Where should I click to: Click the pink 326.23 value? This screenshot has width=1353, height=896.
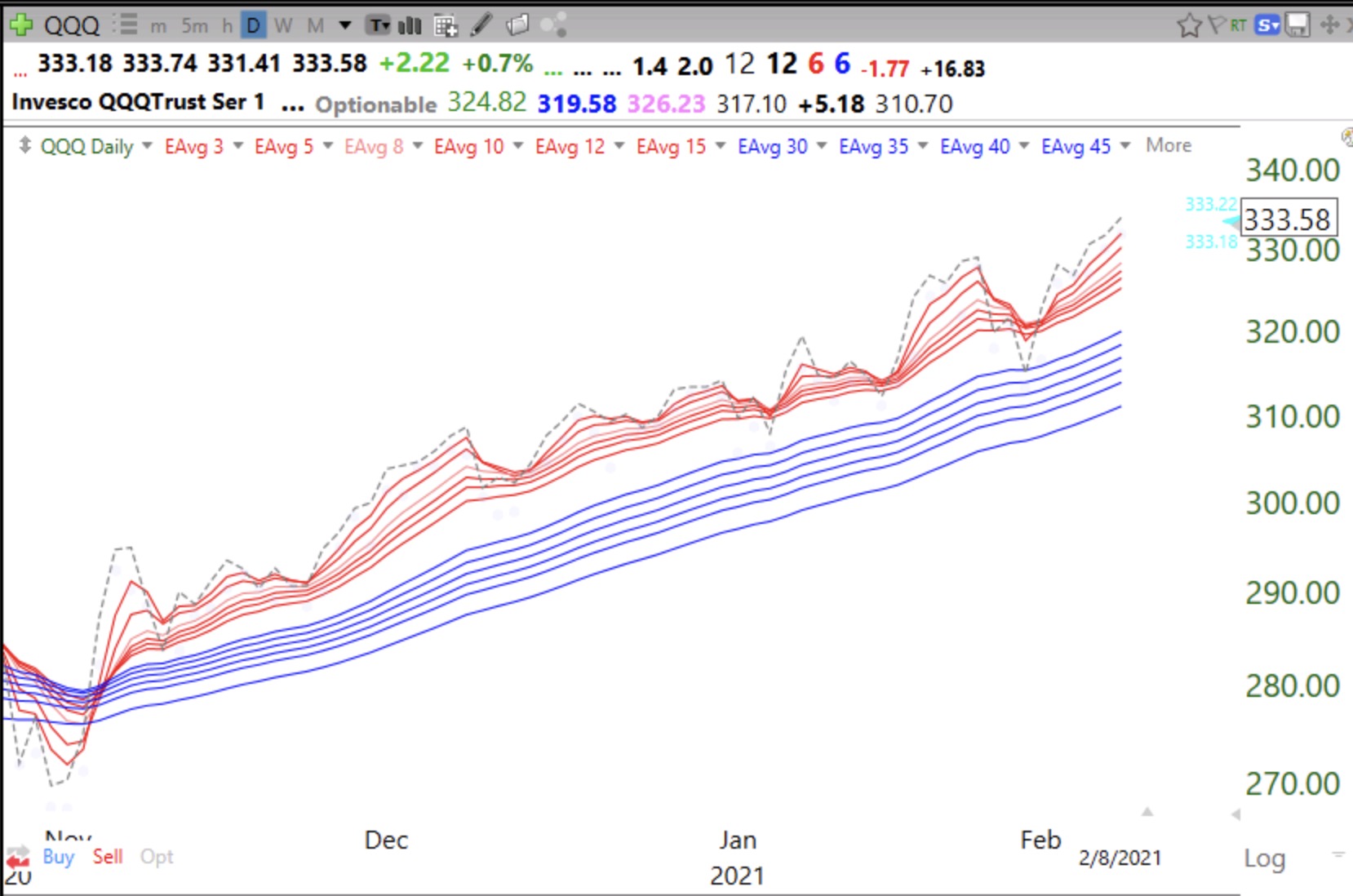click(666, 104)
